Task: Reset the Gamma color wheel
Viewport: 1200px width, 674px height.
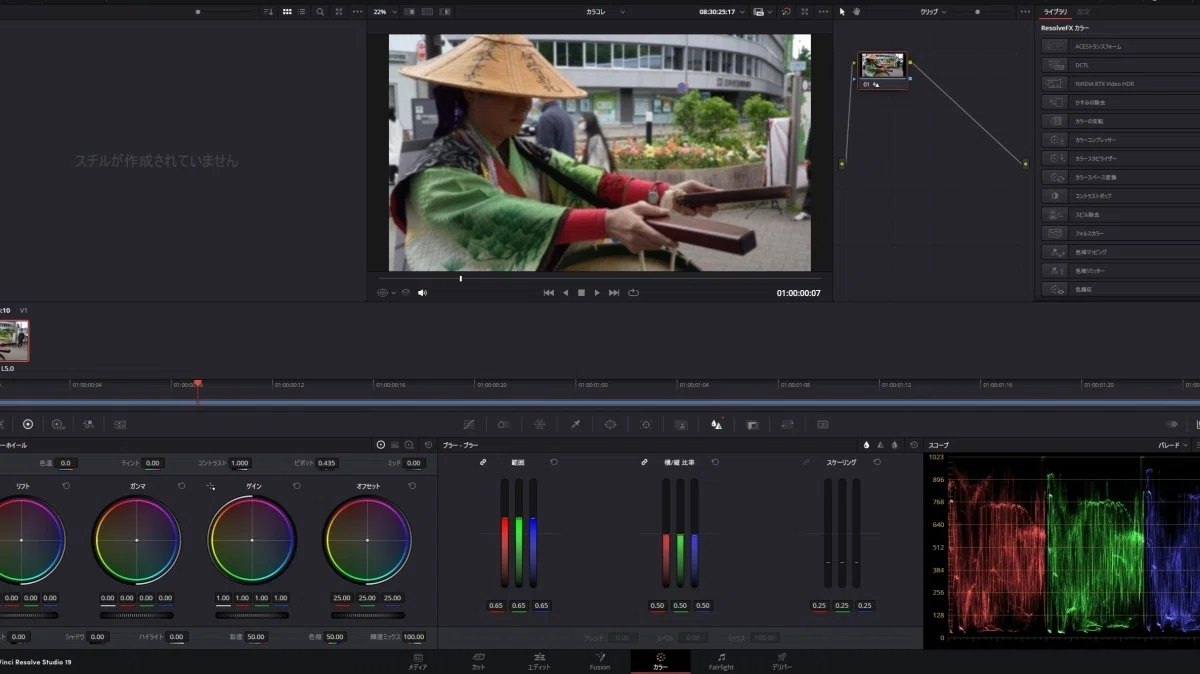Action: point(181,486)
